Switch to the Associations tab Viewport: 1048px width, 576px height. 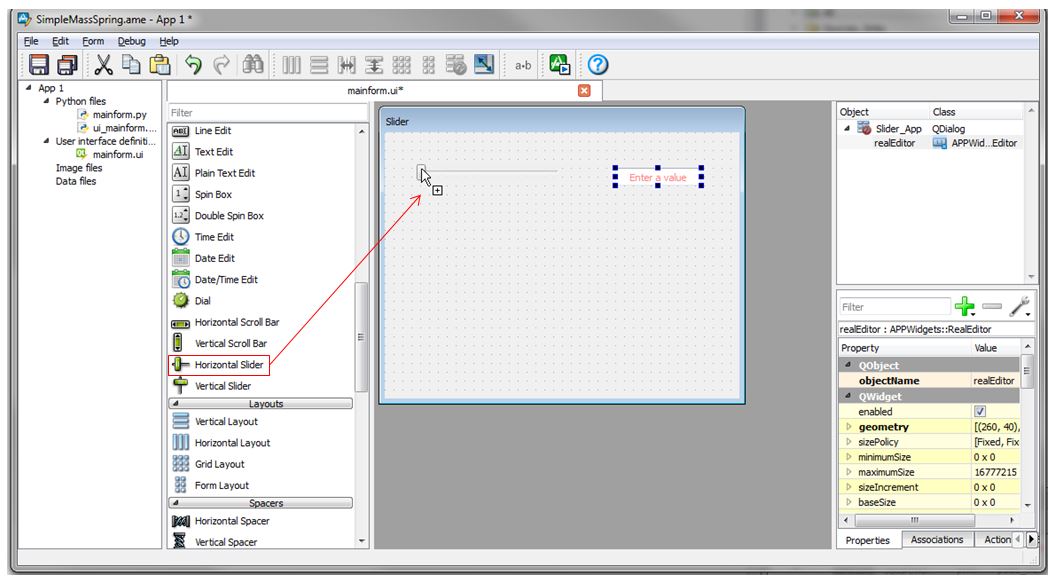[938, 540]
